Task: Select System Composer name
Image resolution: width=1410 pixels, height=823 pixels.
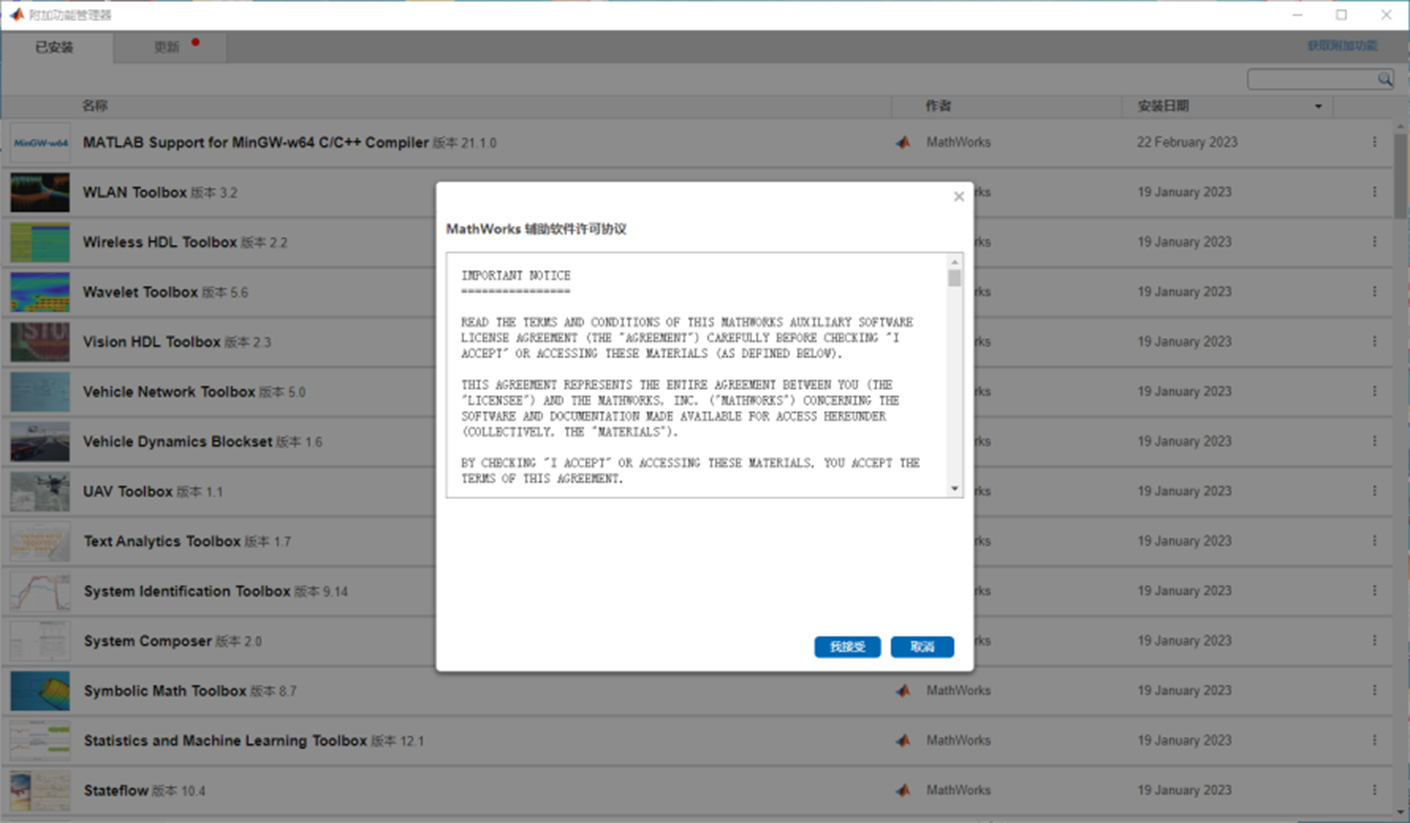Action: (x=148, y=641)
